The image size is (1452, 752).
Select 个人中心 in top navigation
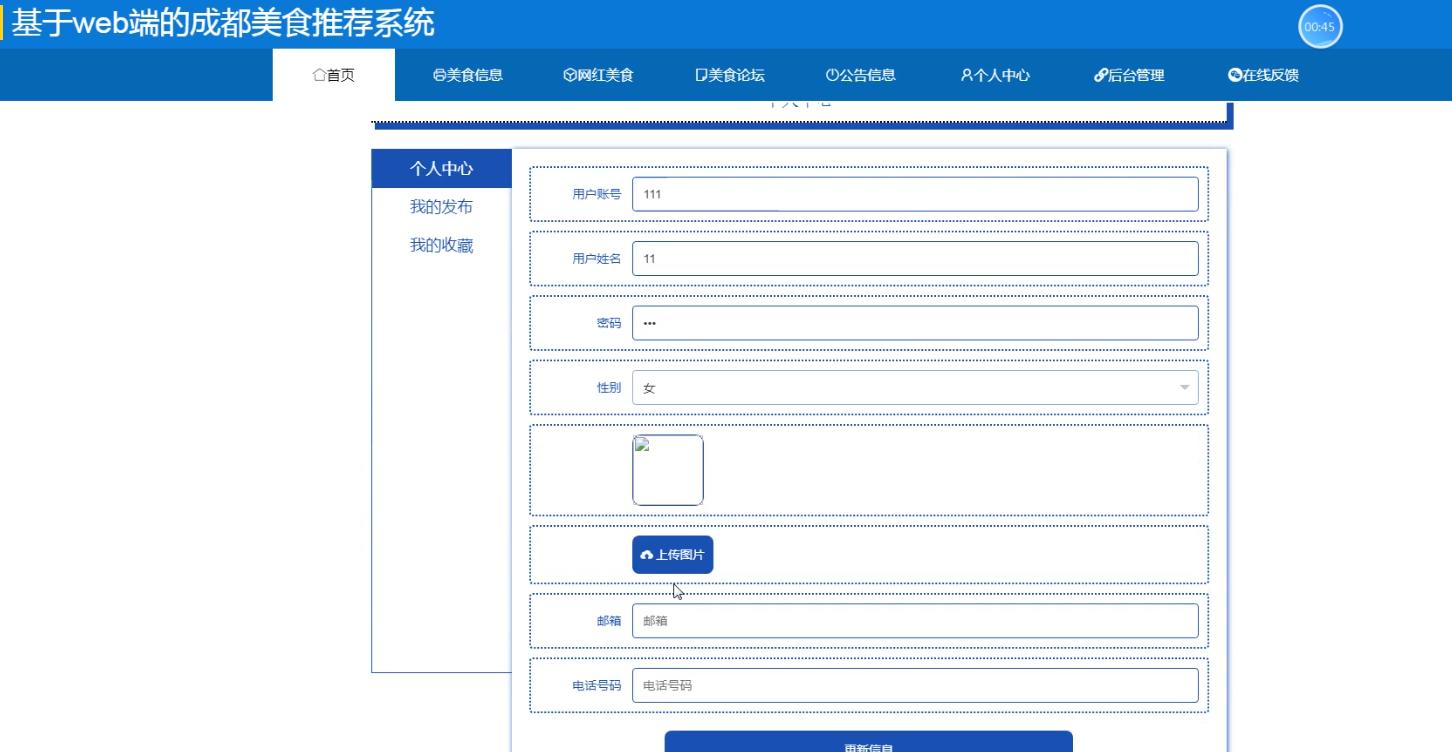coord(995,75)
